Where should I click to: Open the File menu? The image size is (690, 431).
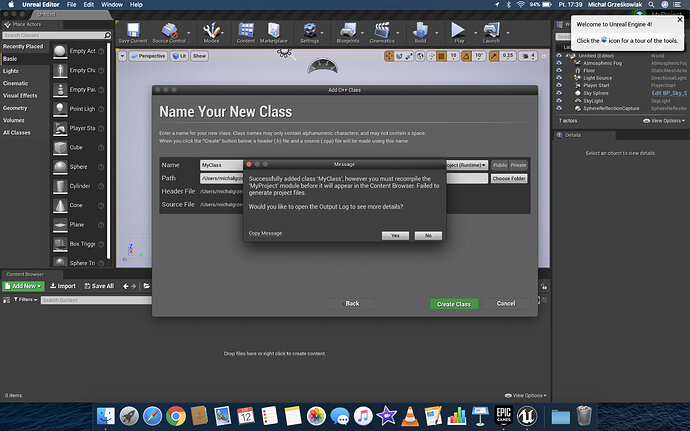coord(71,4)
